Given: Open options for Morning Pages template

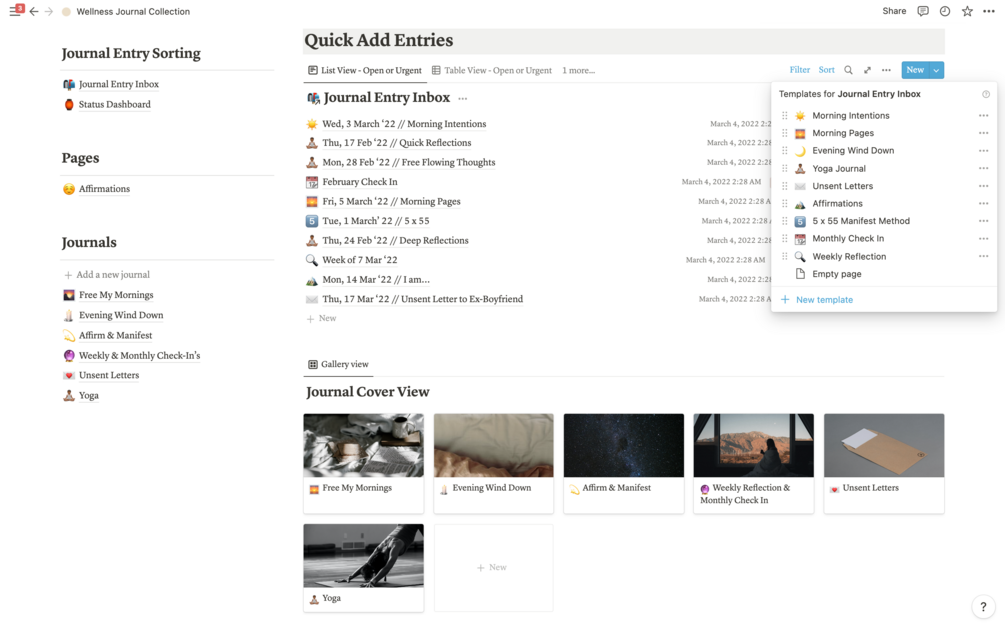Looking at the screenshot, I should pos(983,133).
